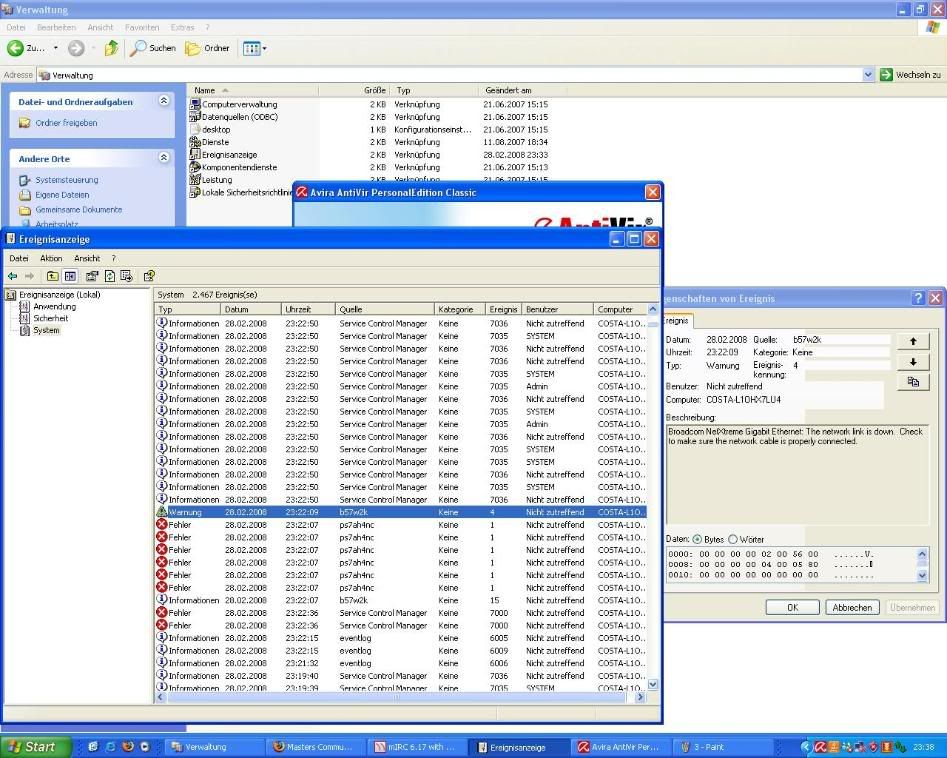Collapse the Datei- und Ordneraufgaben panel
The height and width of the screenshot is (758, 947).
[164, 101]
